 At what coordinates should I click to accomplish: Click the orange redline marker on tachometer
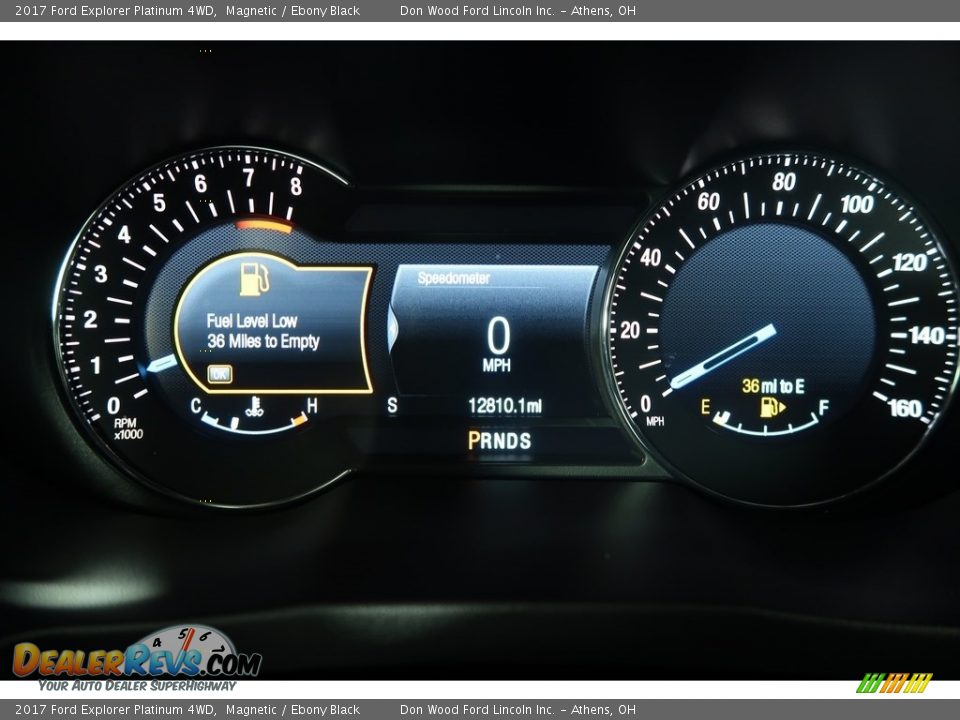coord(264,226)
